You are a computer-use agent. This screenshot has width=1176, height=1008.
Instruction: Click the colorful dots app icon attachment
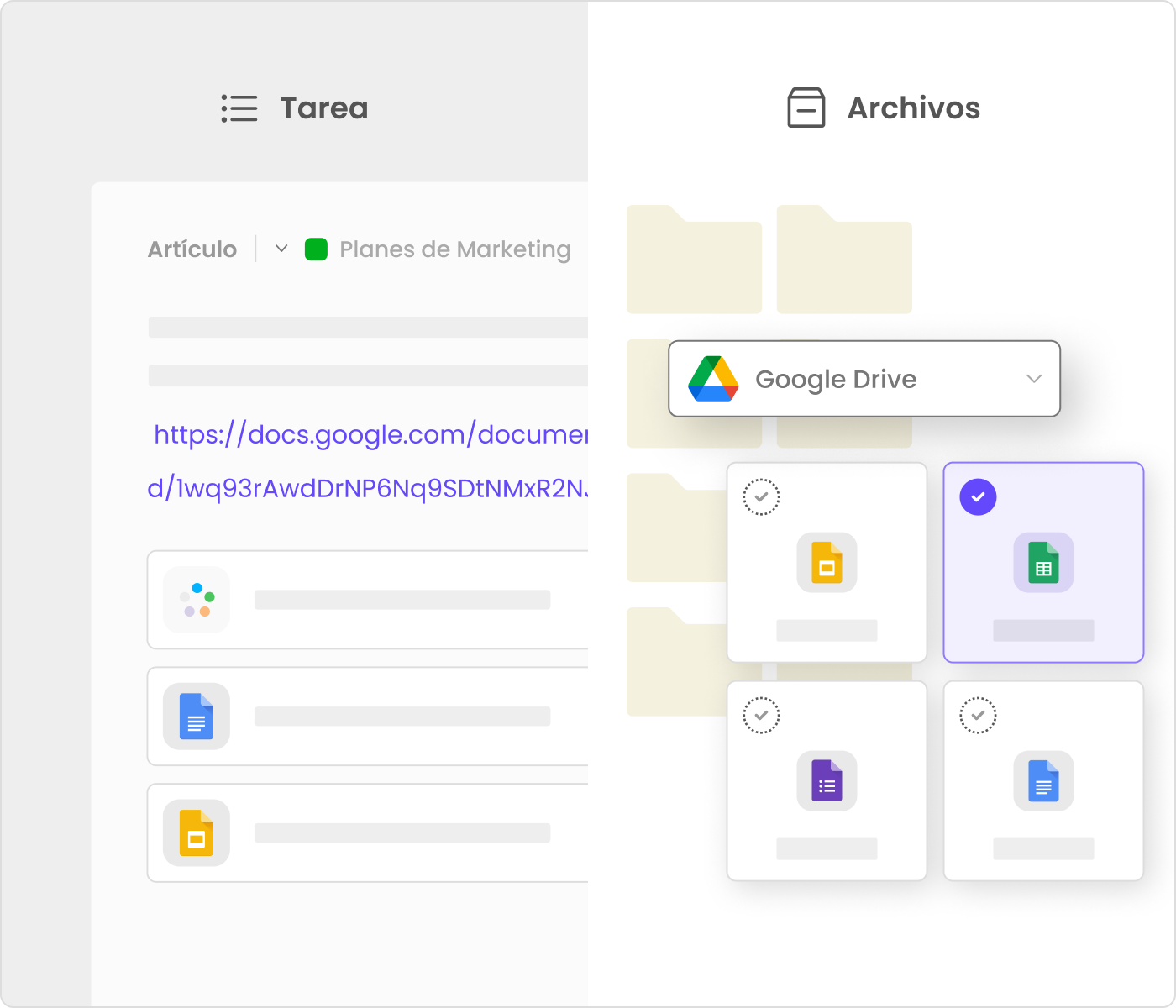(x=197, y=600)
